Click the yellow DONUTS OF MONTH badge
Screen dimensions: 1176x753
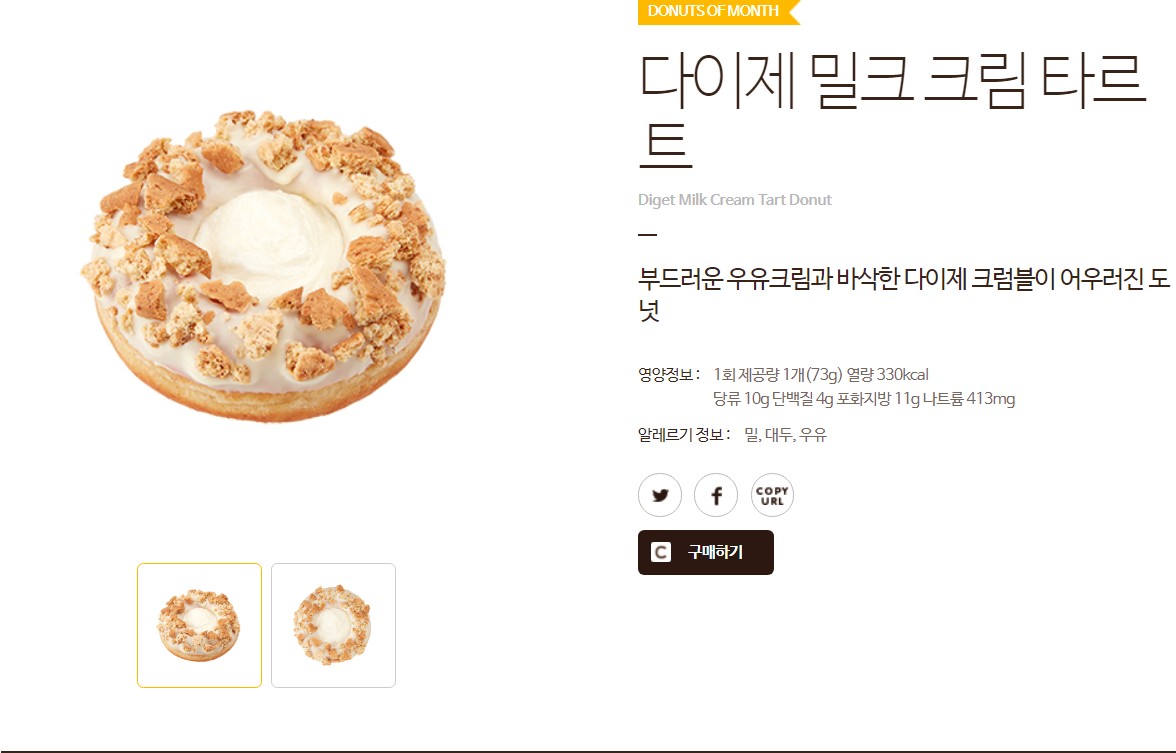[x=718, y=11]
